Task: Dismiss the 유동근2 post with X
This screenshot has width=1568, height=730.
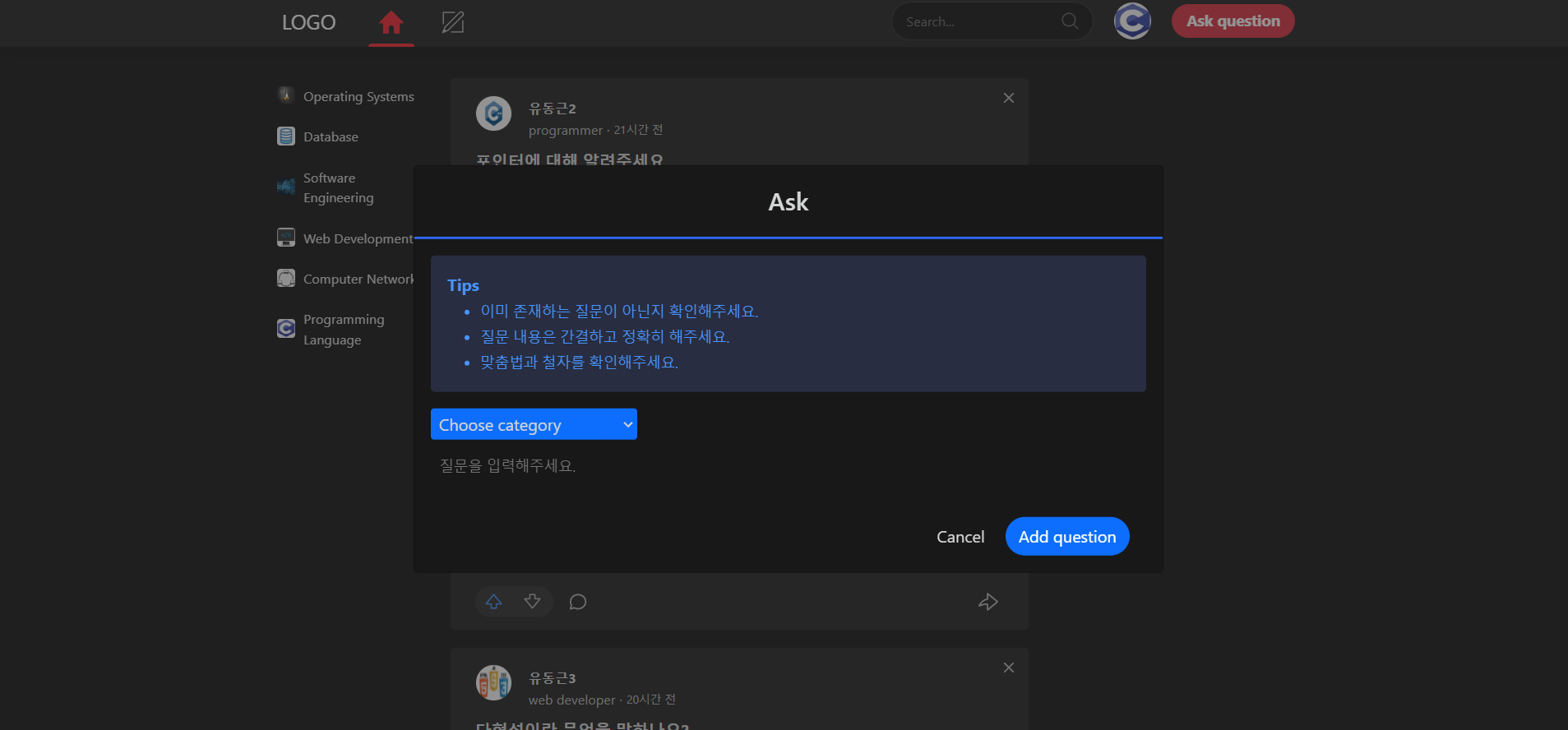Action: click(x=1009, y=98)
